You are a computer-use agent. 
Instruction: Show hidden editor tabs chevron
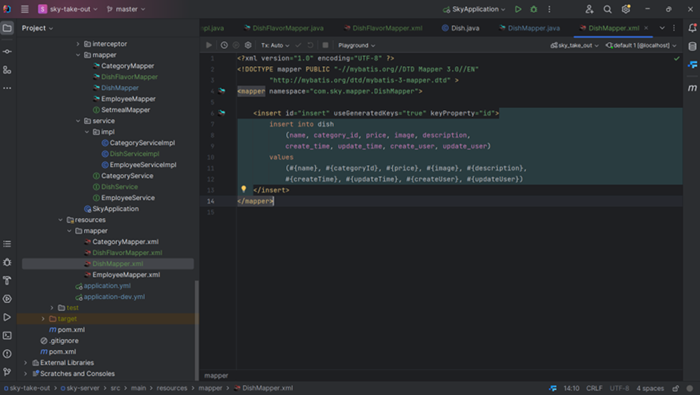tap(662, 28)
